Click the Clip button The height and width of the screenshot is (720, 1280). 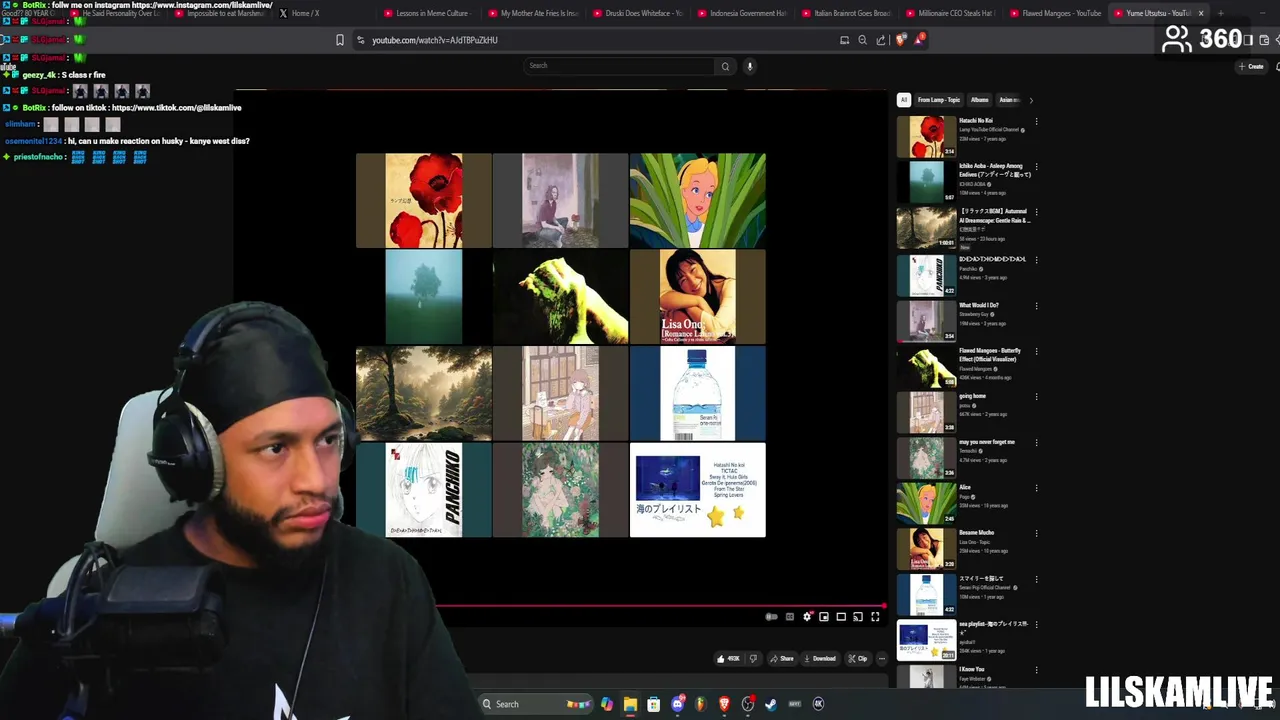(858, 659)
